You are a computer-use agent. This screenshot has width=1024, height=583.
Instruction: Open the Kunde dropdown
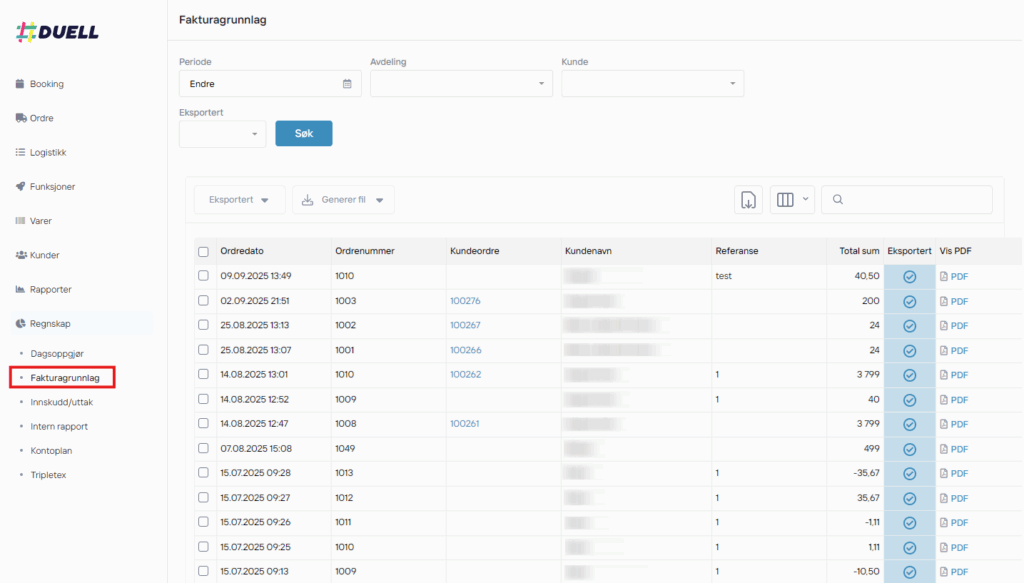pyautogui.click(x=652, y=84)
